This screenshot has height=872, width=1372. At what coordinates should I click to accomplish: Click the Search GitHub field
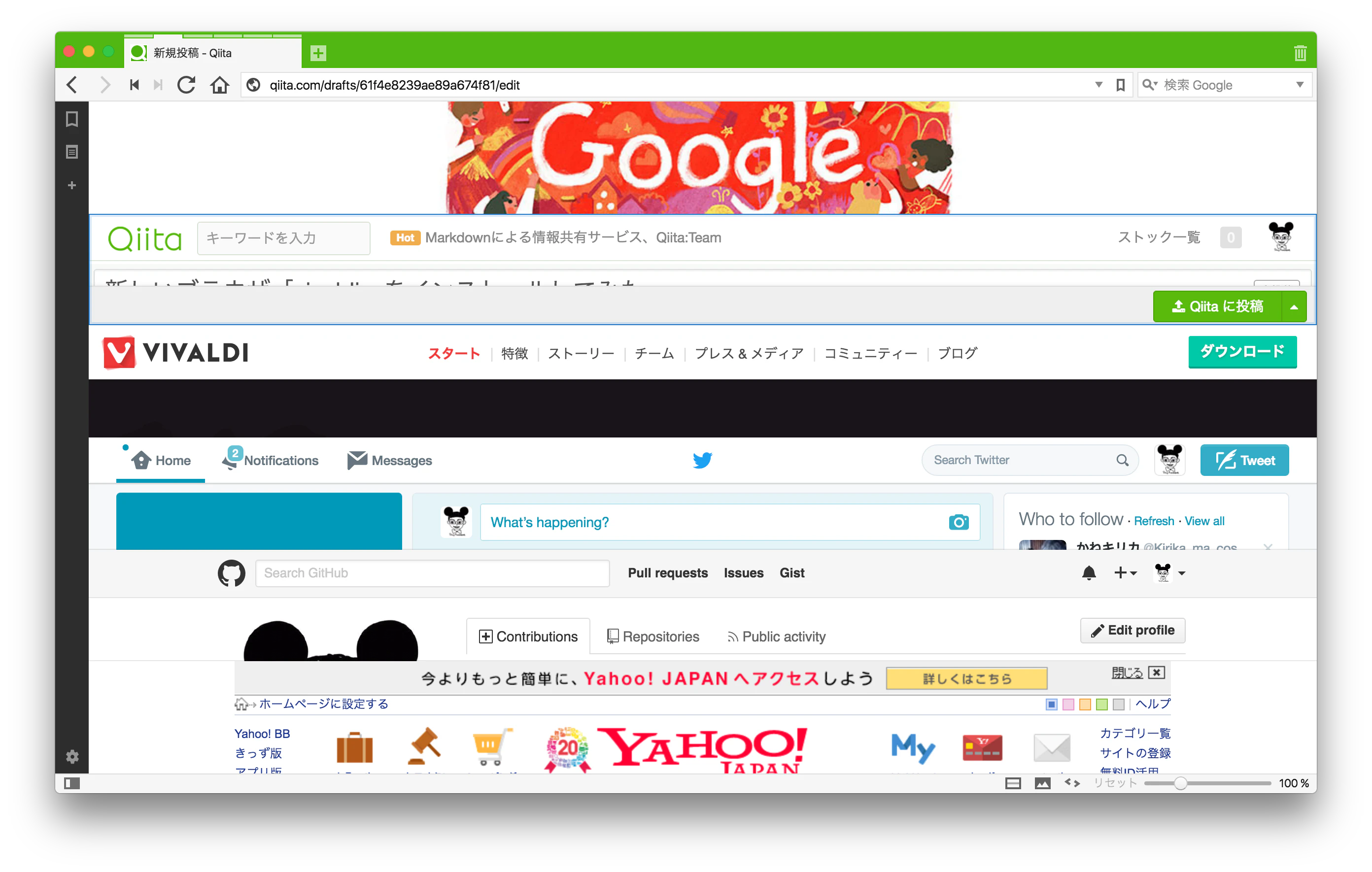tap(433, 573)
